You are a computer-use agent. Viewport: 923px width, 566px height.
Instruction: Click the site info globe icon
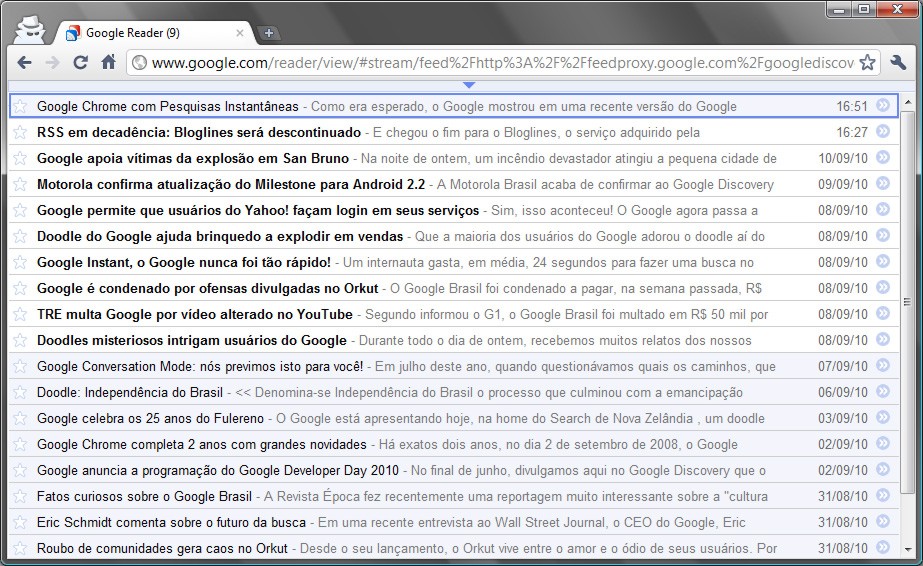[140, 62]
